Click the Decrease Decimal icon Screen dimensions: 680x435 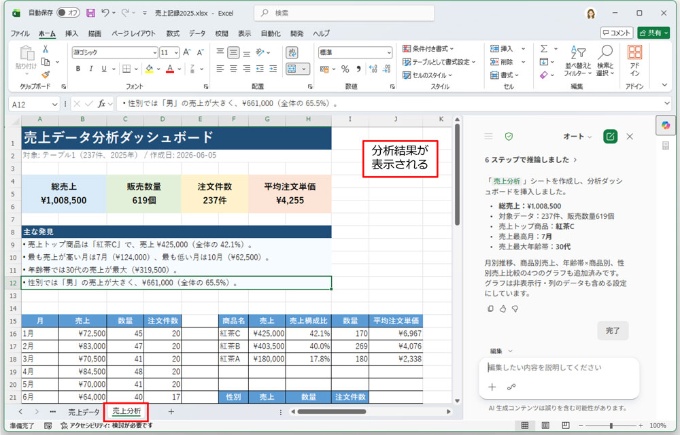pos(387,69)
